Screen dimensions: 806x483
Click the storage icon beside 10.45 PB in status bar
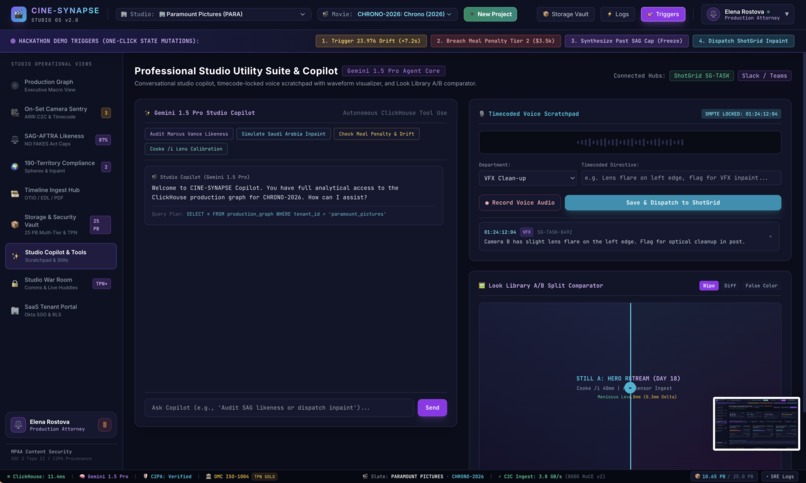pyautogui.click(x=698, y=477)
